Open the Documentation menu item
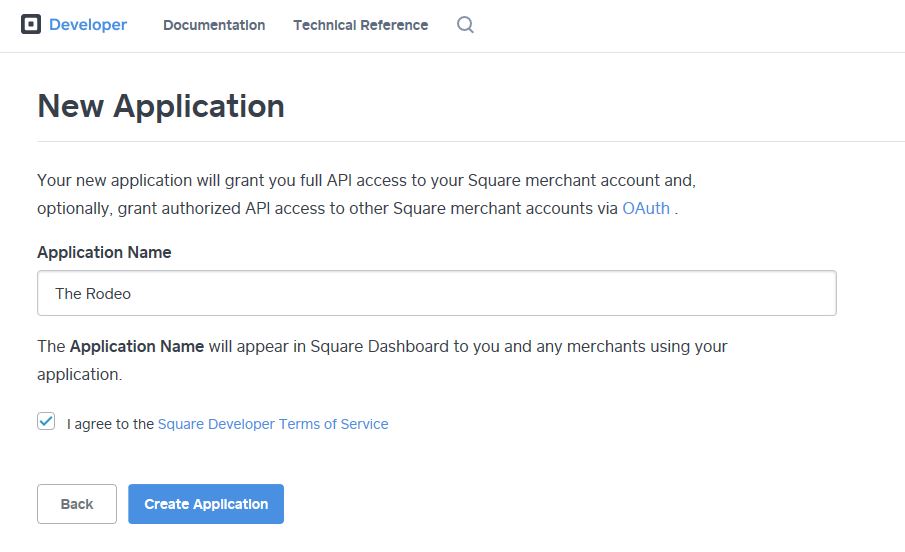 tap(214, 25)
